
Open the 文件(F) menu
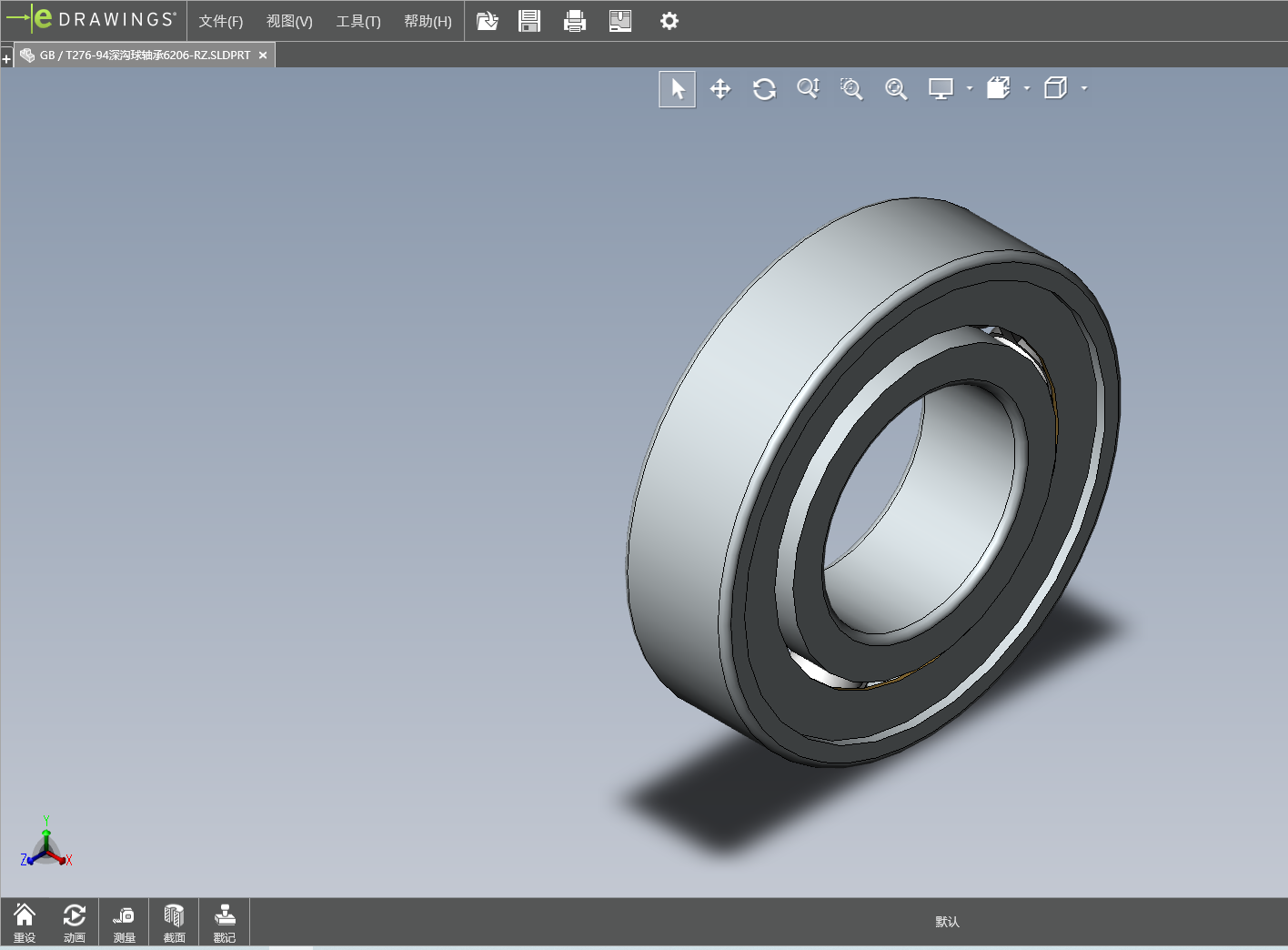point(221,21)
